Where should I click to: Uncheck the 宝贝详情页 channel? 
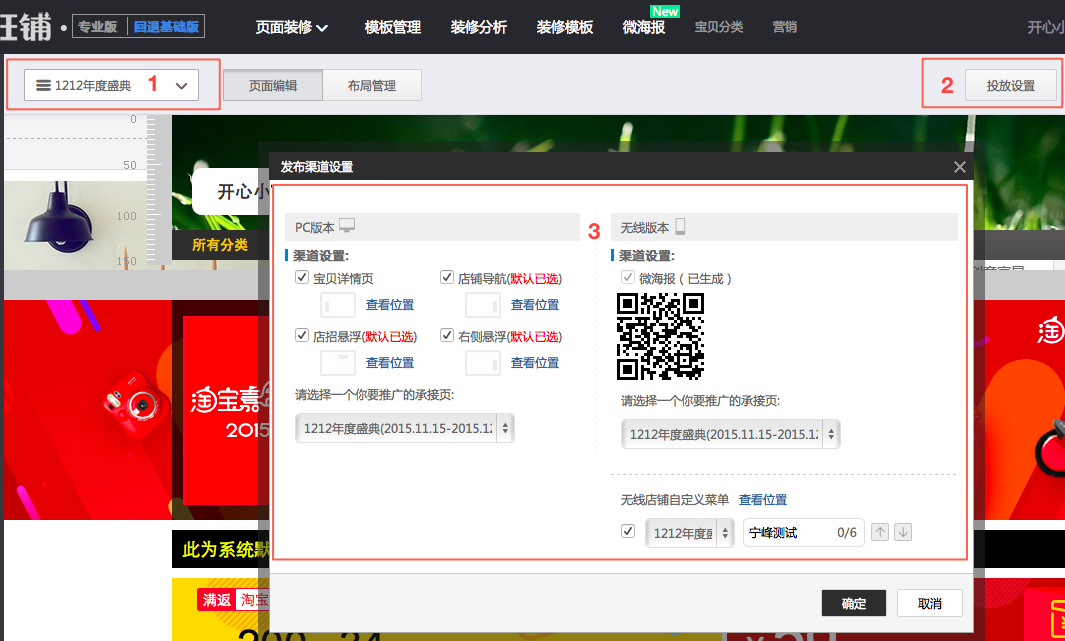302,277
